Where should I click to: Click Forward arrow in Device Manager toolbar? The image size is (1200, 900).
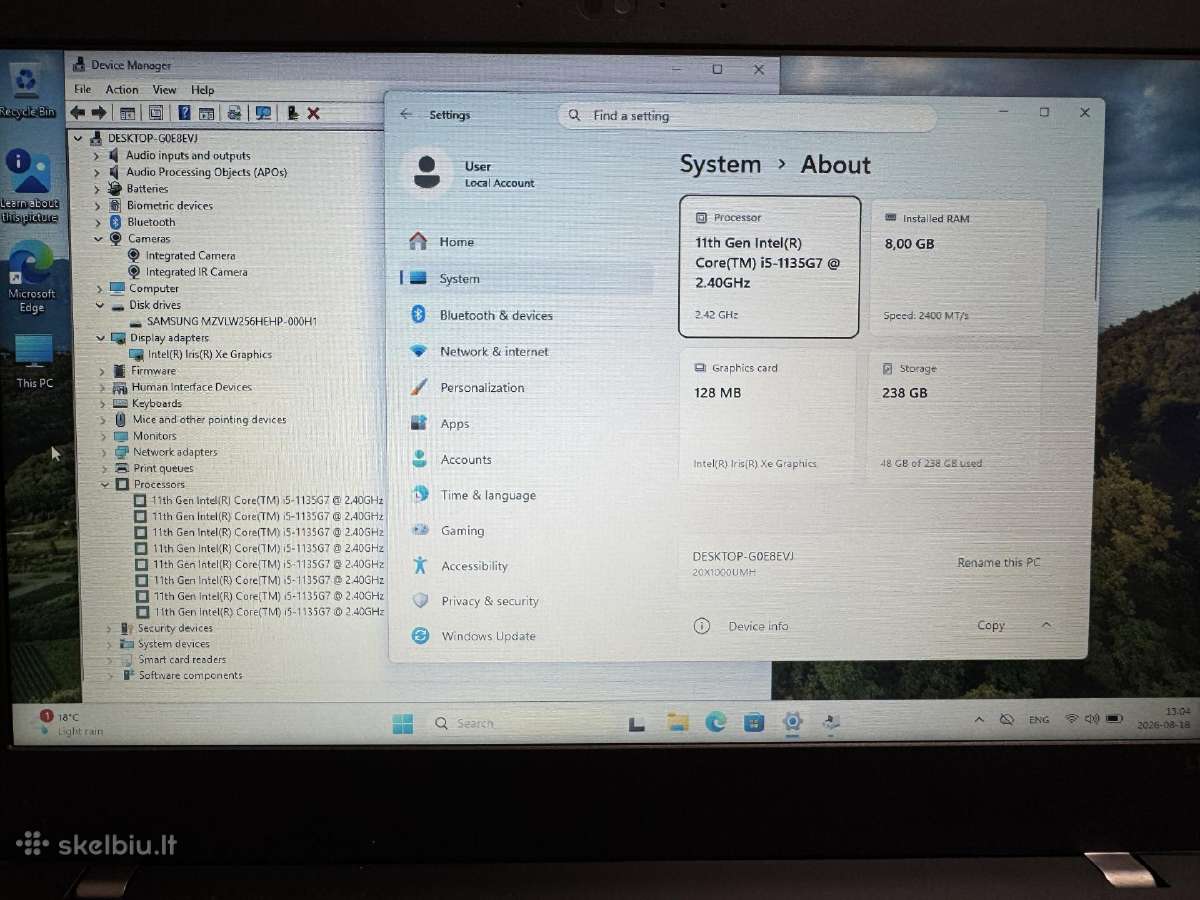(x=99, y=113)
